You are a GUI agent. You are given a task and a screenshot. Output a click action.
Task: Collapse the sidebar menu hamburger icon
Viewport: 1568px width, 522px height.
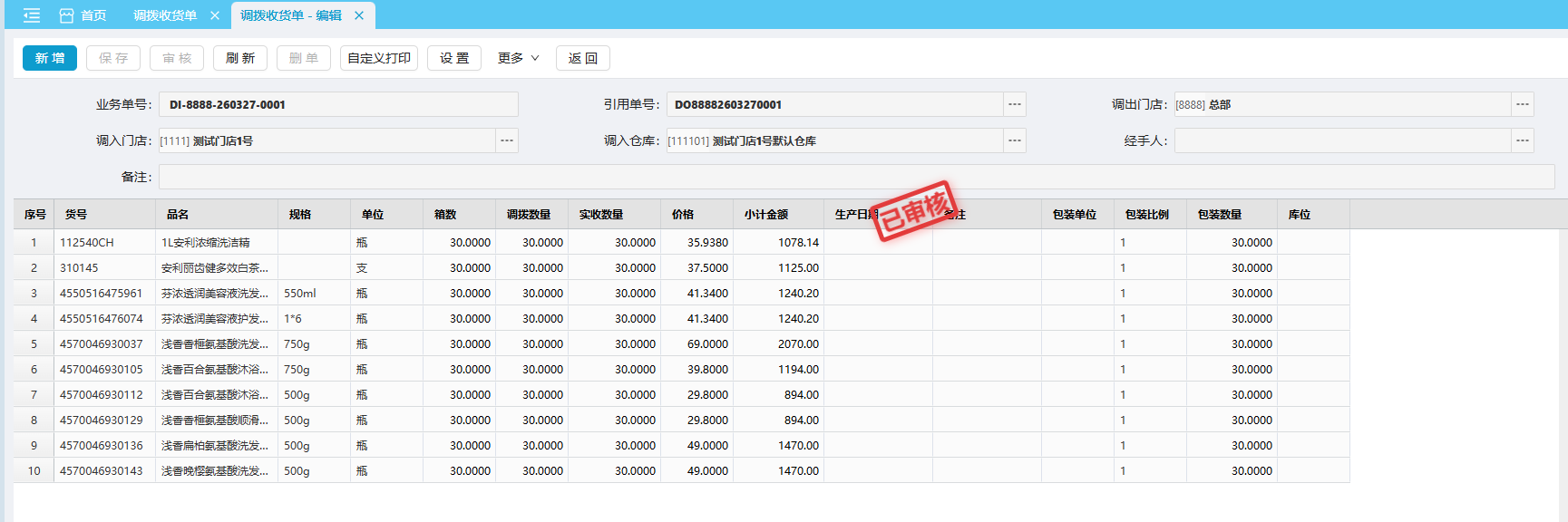(32, 15)
